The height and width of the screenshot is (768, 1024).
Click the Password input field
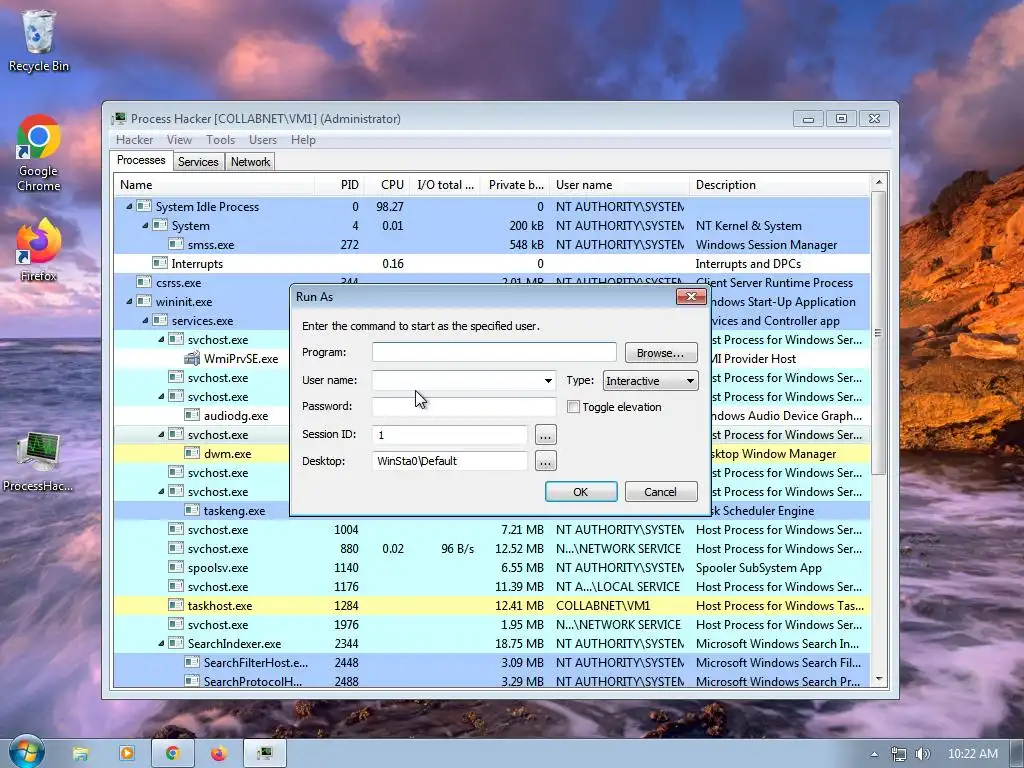tap(464, 406)
